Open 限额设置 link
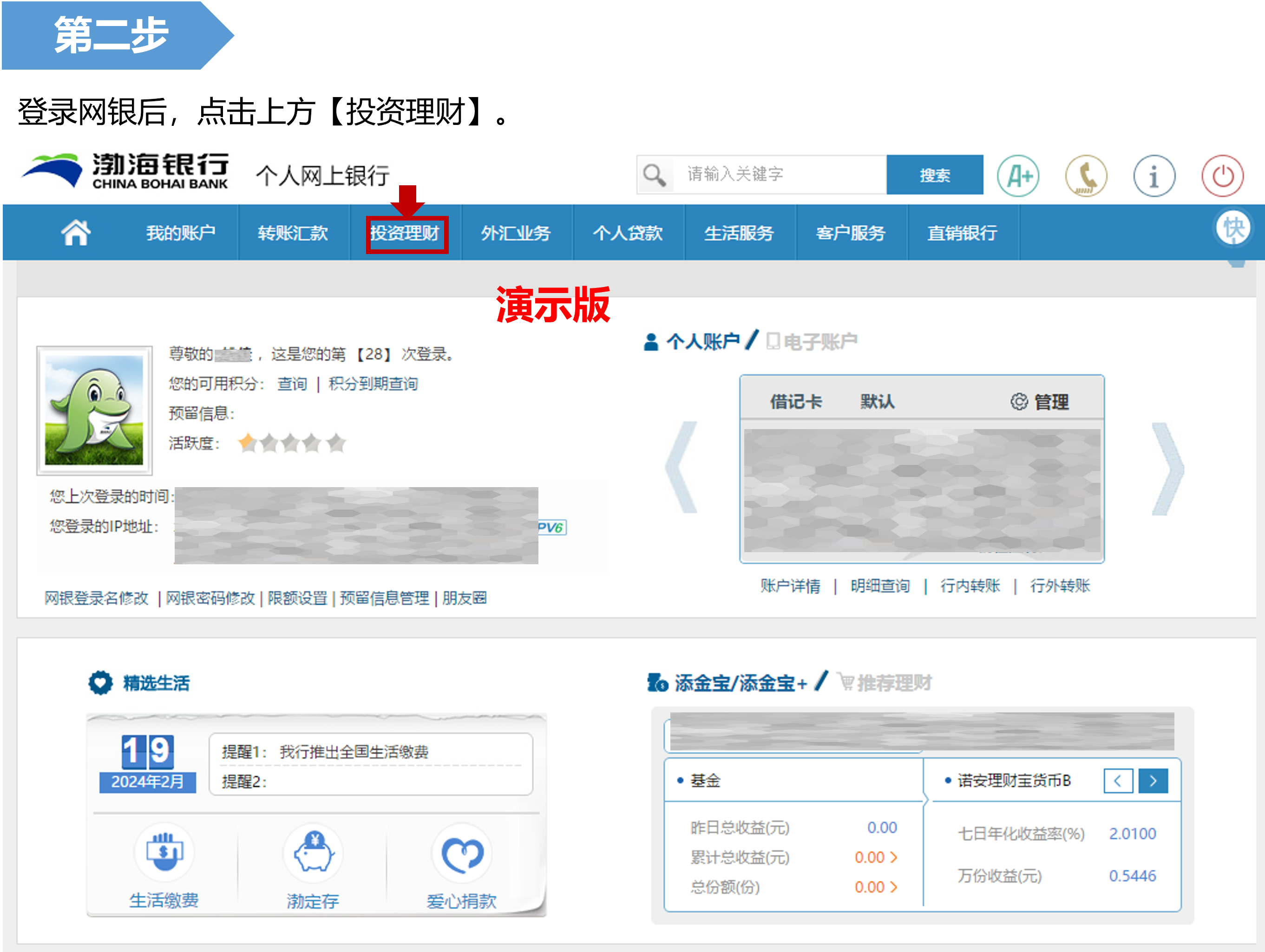1265x952 pixels. point(297,598)
